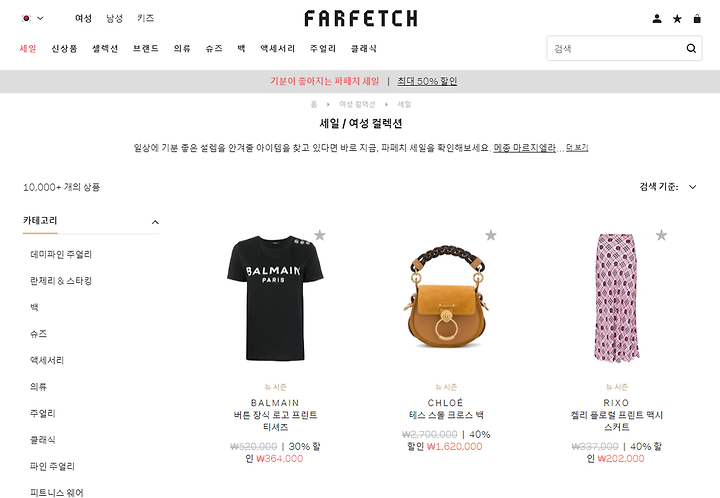The width and height of the screenshot is (720, 498).
Task: Open the 세일 menu in navigation
Action: pos(28,48)
